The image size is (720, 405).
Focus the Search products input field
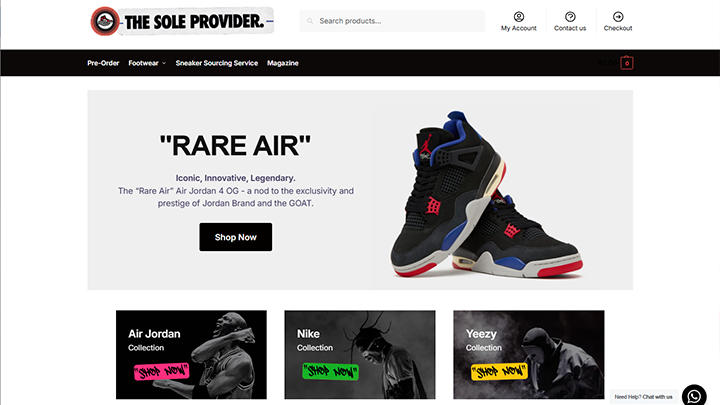point(392,21)
